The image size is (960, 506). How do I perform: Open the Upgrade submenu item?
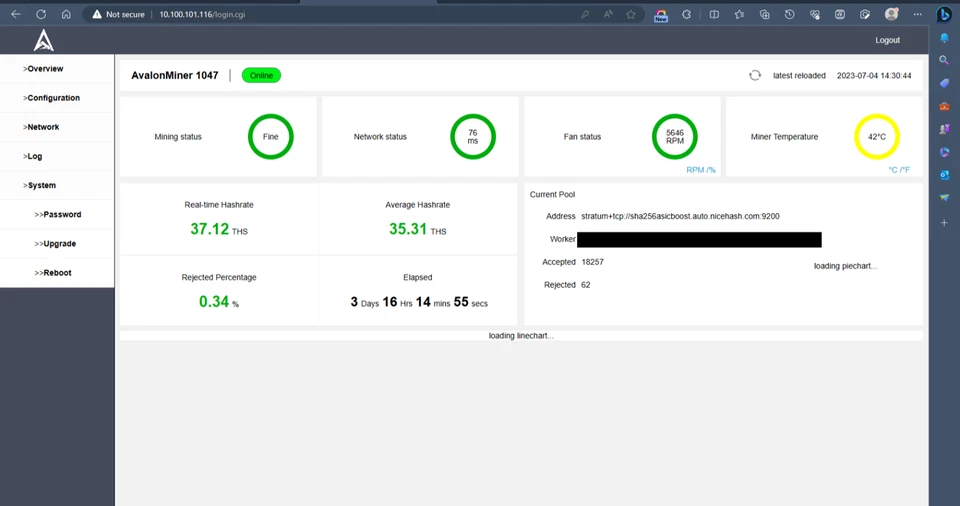pyautogui.click(x=55, y=244)
